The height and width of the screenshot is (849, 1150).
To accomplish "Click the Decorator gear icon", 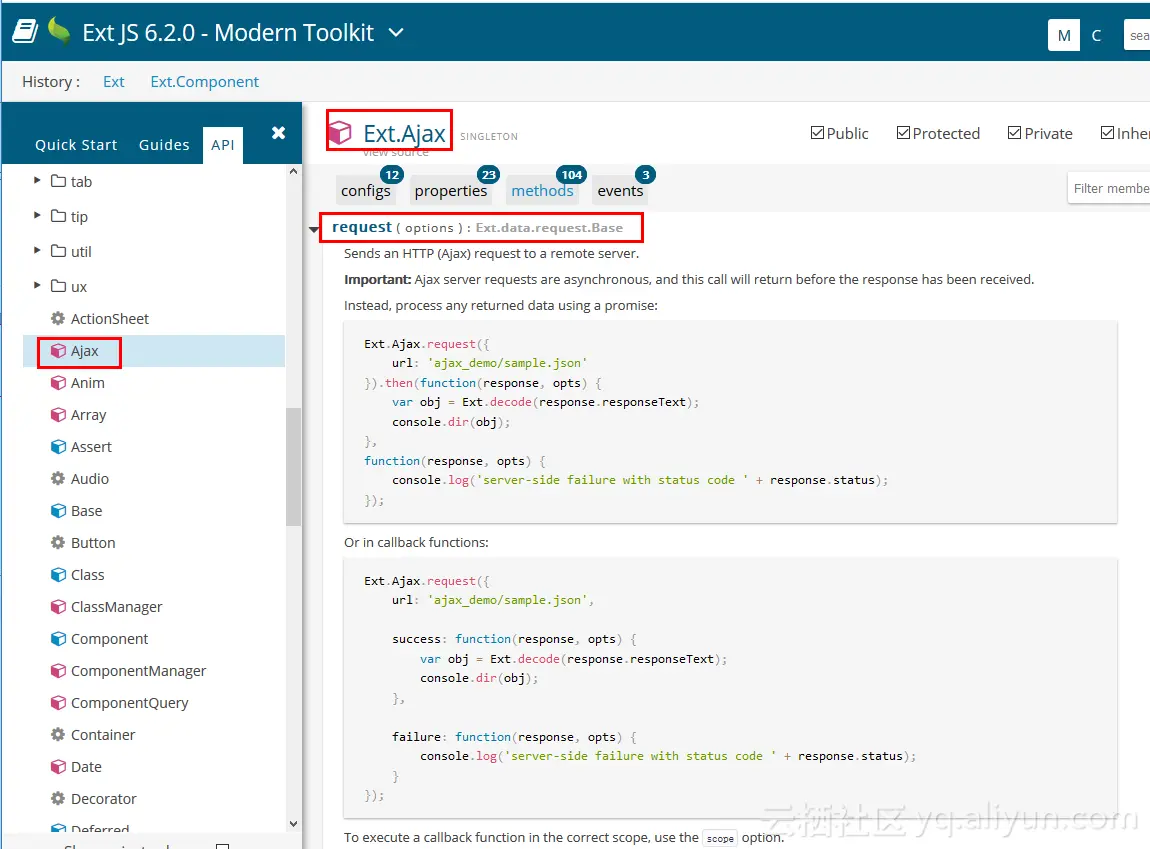I will pos(58,798).
